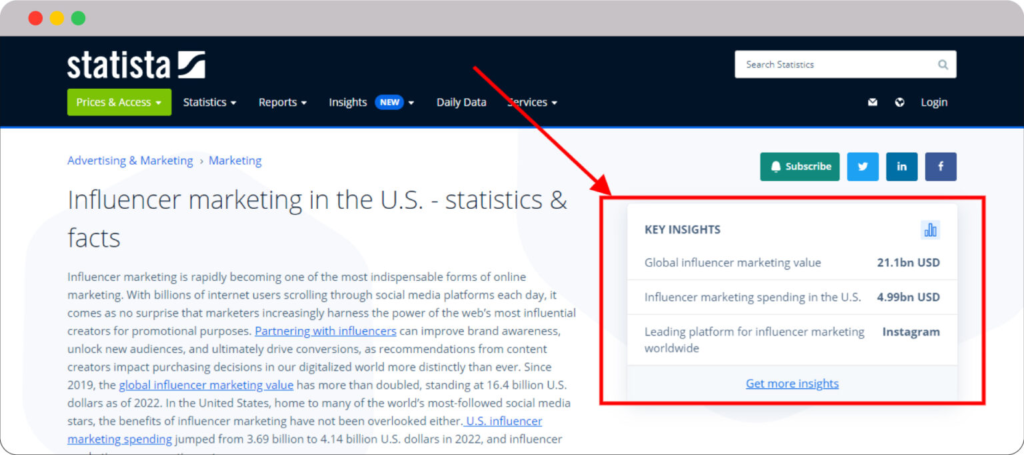Click the Key Insights bar chart icon
Screen dimensions: 1024x455
click(x=930, y=230)
